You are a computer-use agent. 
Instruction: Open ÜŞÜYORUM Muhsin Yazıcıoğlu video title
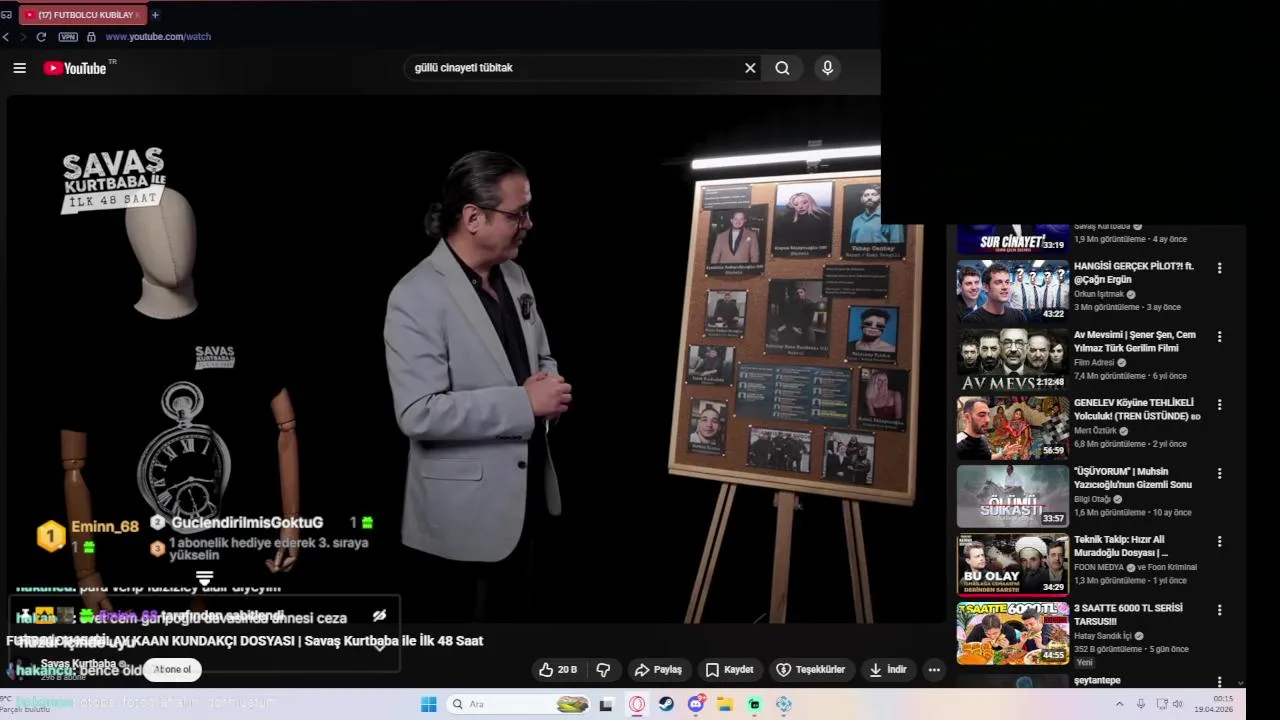1133,478
